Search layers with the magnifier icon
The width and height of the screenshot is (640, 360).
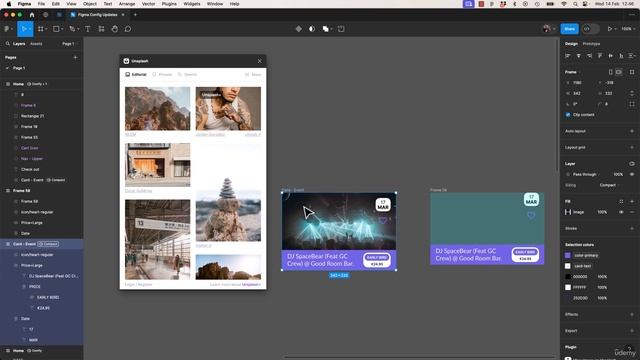[x=8, y=44]
